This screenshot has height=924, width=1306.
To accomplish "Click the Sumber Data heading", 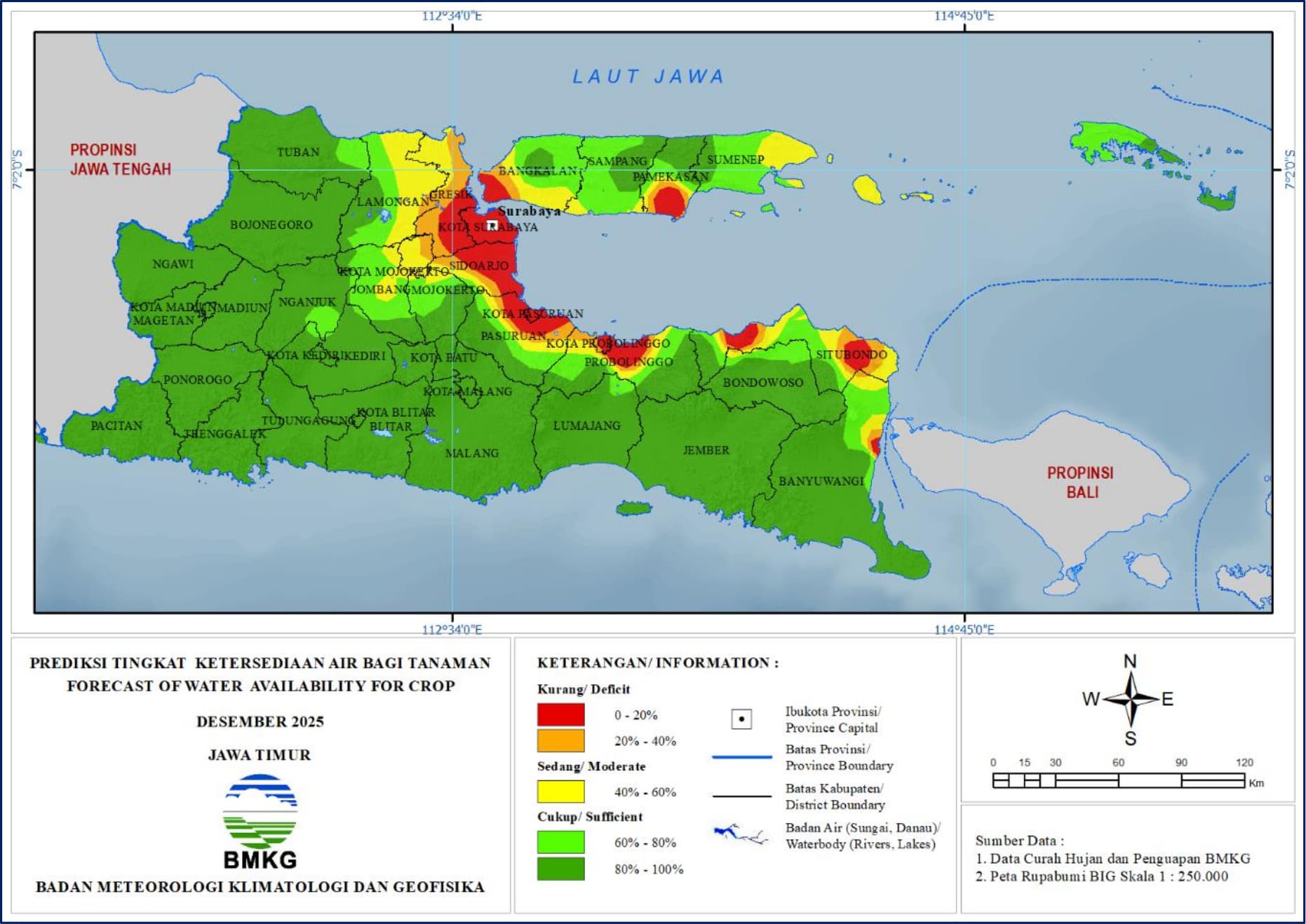I will click(x=1019, y=841).
